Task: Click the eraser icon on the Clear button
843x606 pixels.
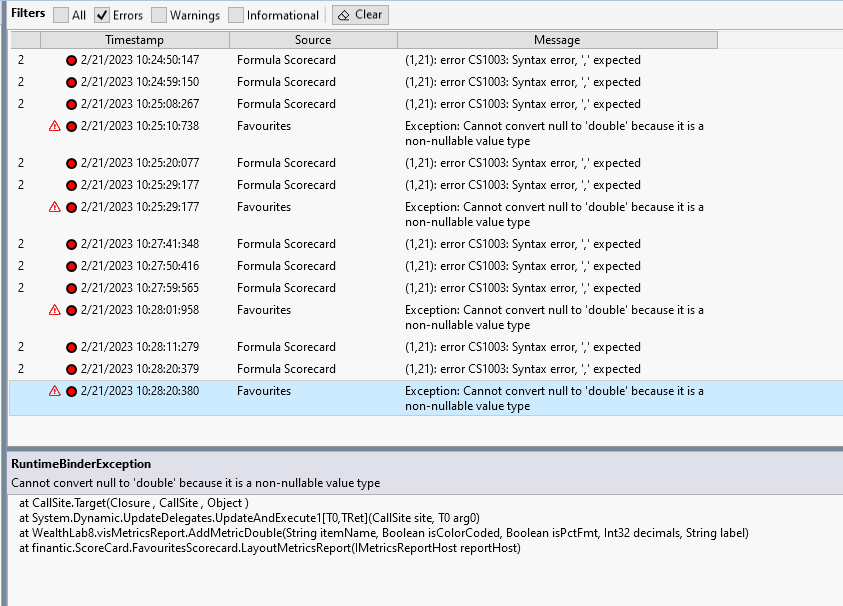Action: click(x=344, y=15)
